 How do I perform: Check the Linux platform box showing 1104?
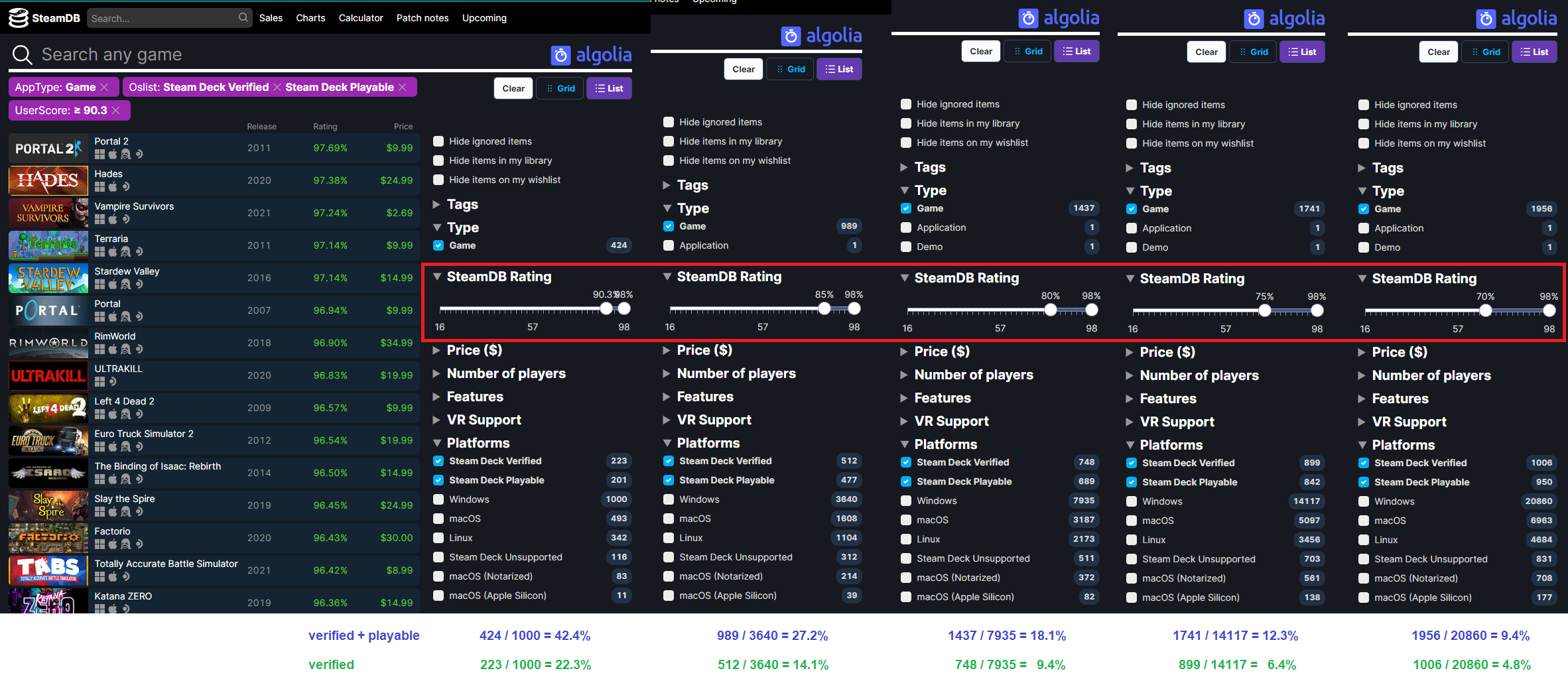[x=669, y=538]
